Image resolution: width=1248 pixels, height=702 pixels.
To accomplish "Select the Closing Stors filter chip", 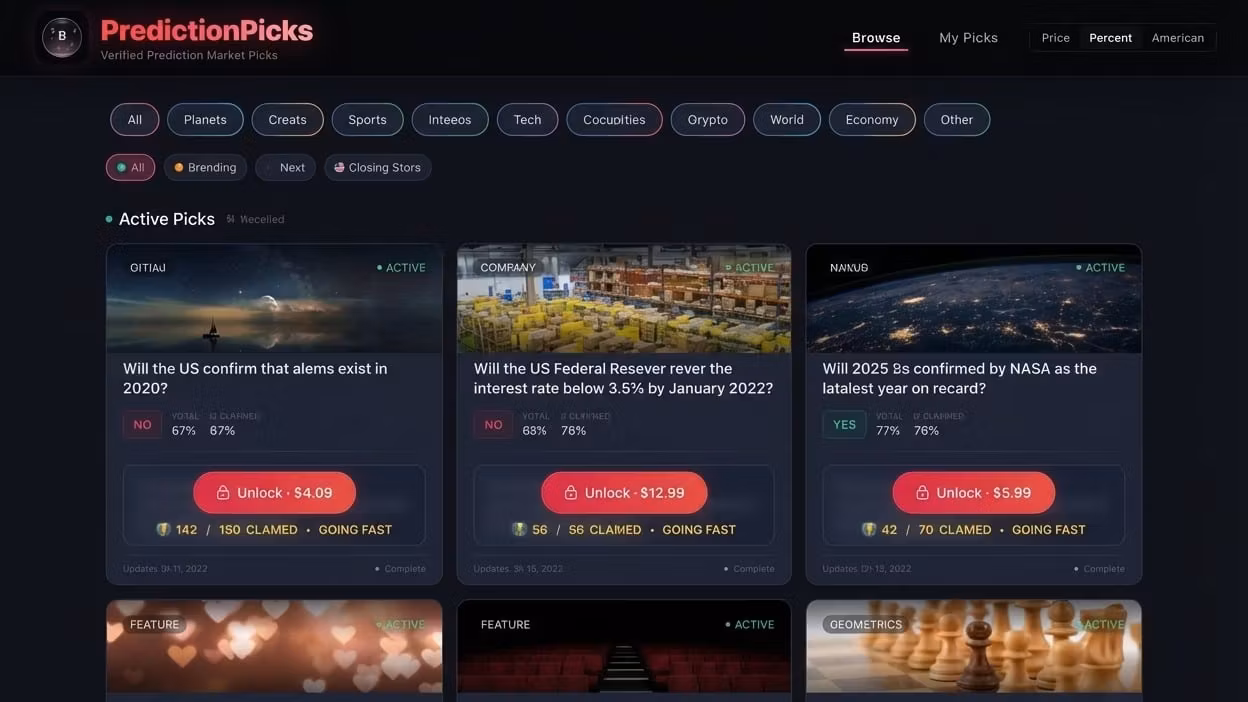I will [x=377, y=167].
